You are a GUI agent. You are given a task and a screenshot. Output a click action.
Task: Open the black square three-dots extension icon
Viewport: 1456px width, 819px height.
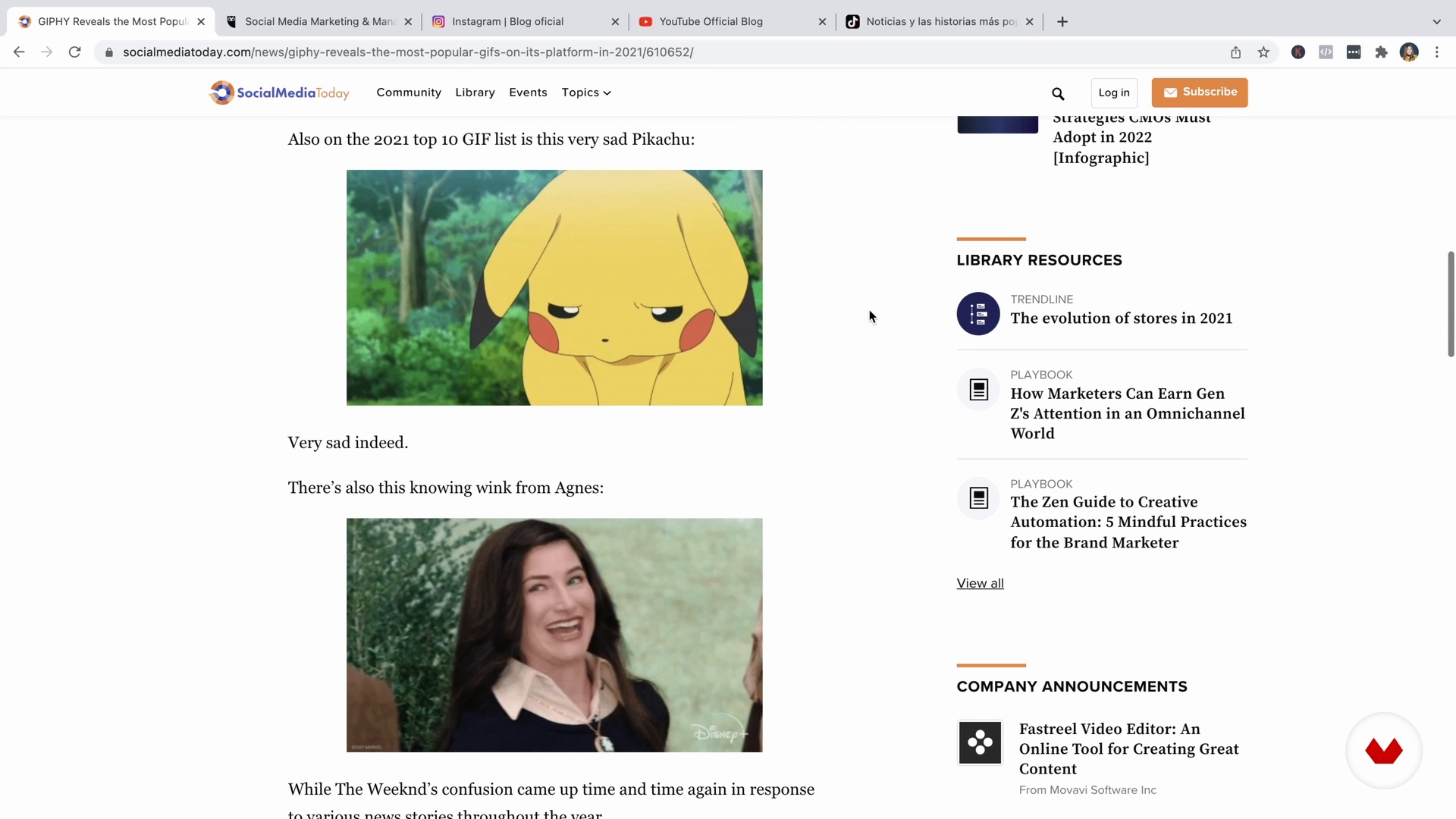[x=1354, y=52]
